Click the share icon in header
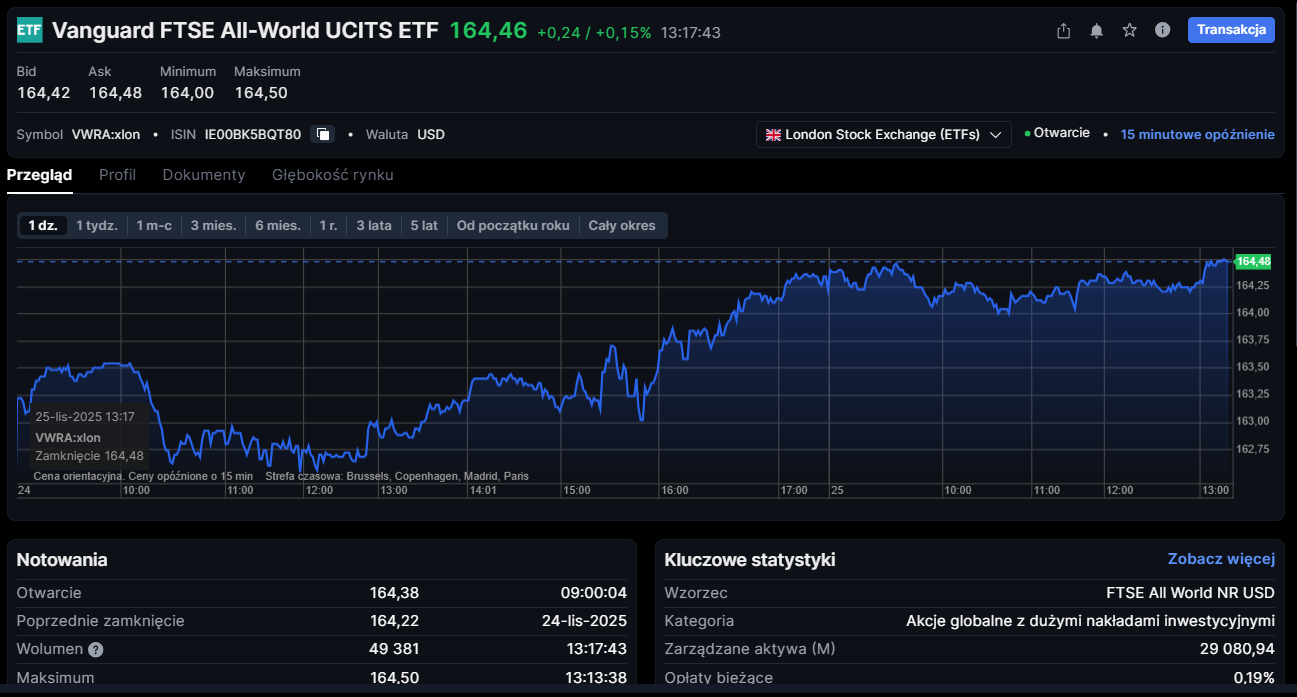The image size is (1297, 697). click(x=1064, y=30)
